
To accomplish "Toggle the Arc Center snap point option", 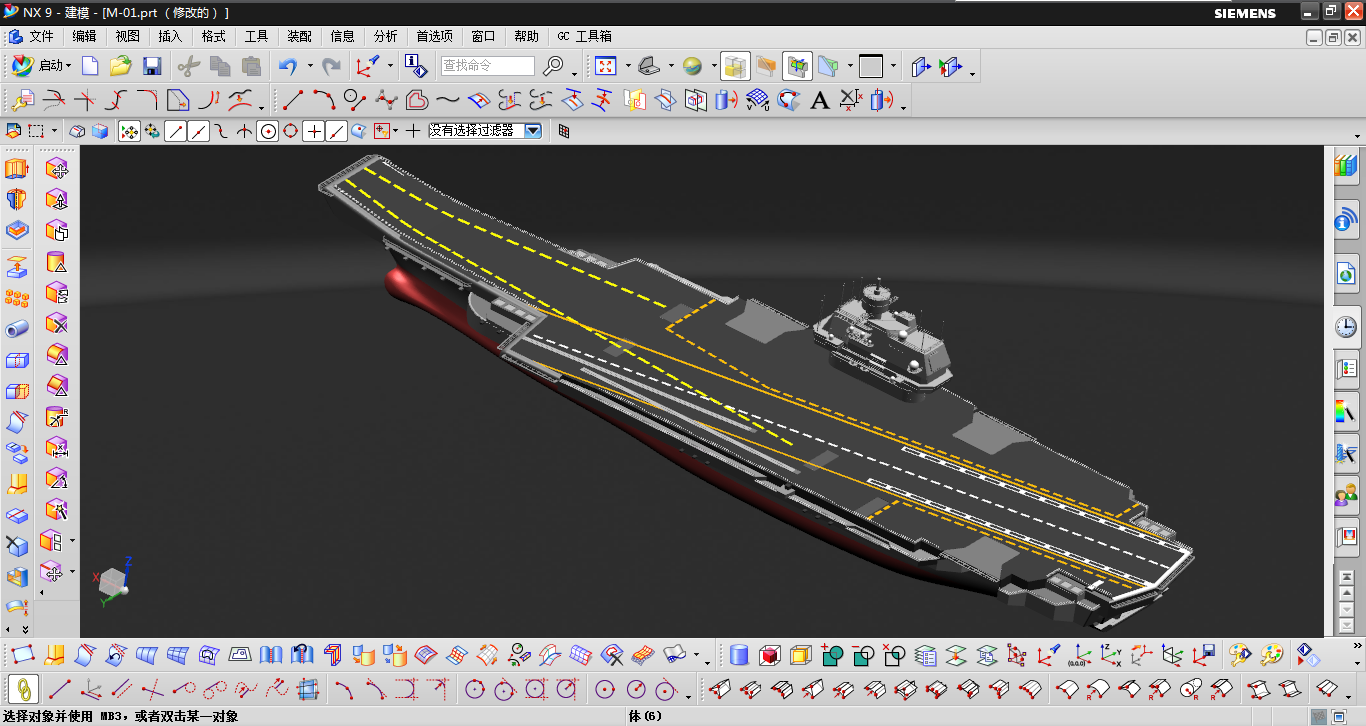I will [267, 131].
